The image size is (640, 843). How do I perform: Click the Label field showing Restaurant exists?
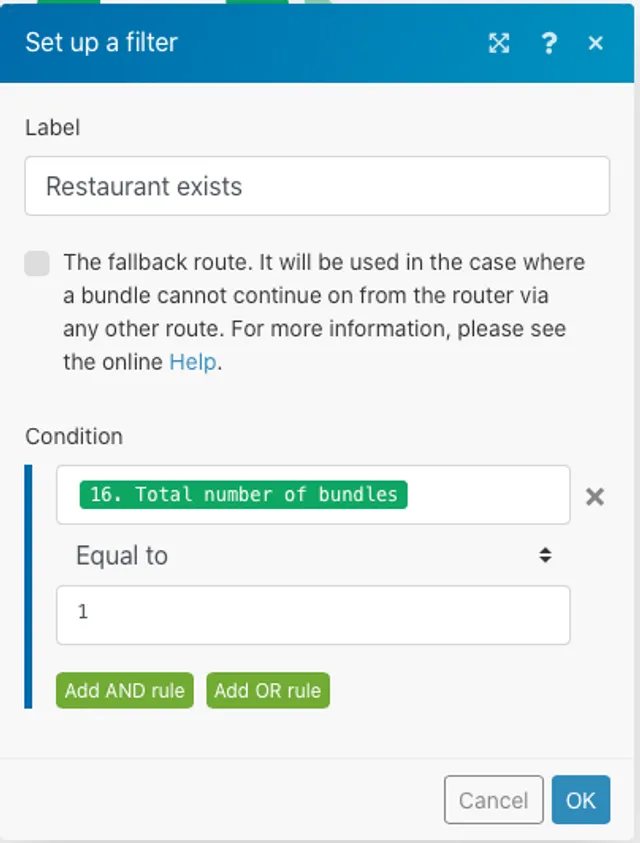[316, 186]
